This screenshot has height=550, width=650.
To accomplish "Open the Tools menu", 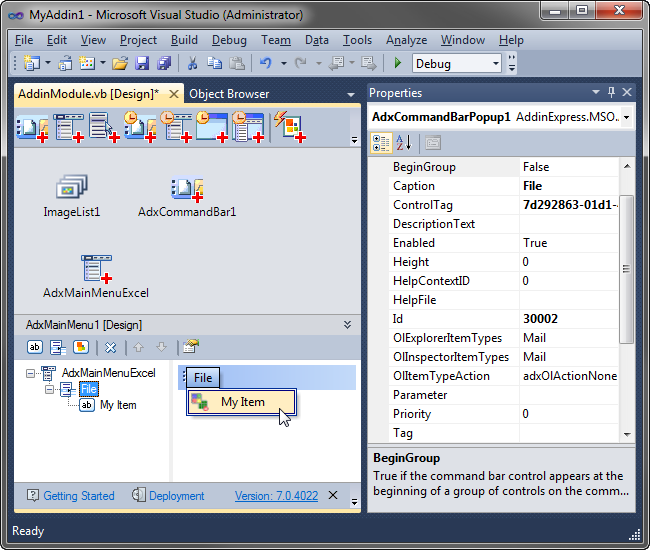I will click(x=357, y=40).
